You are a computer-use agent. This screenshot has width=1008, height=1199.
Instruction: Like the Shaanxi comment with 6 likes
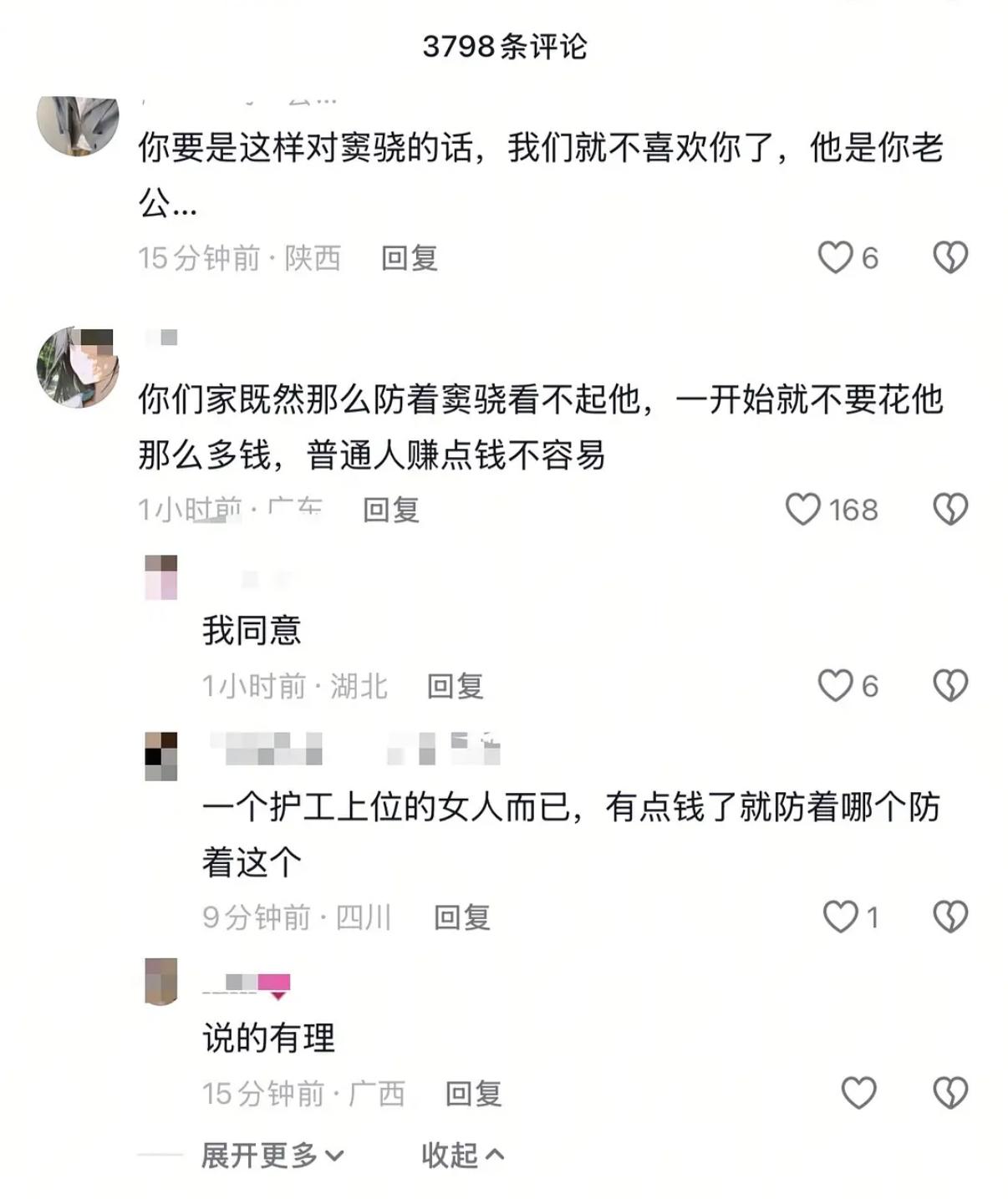[x=835, y=257]
